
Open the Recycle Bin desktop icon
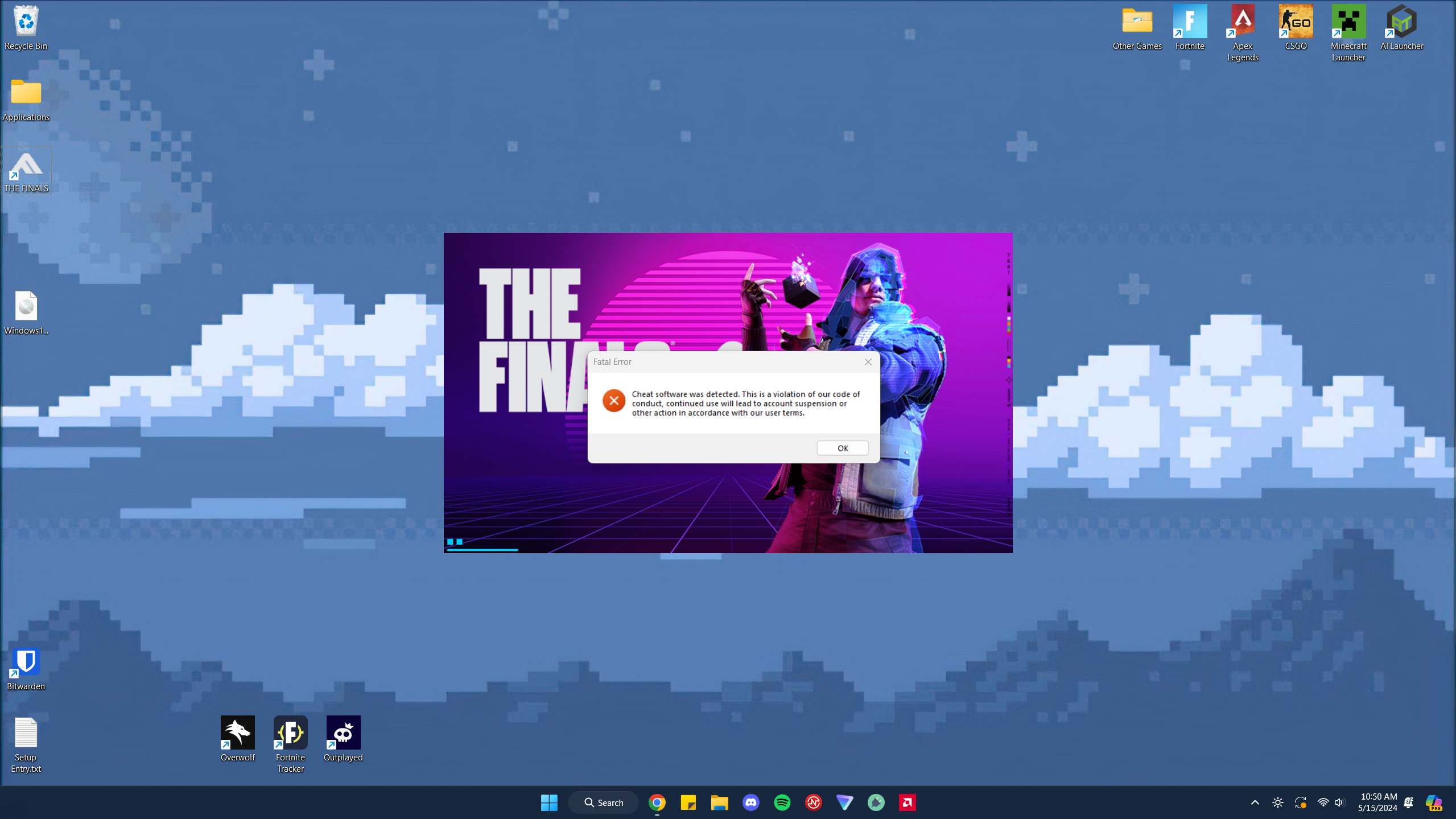(x=26, y=28)
